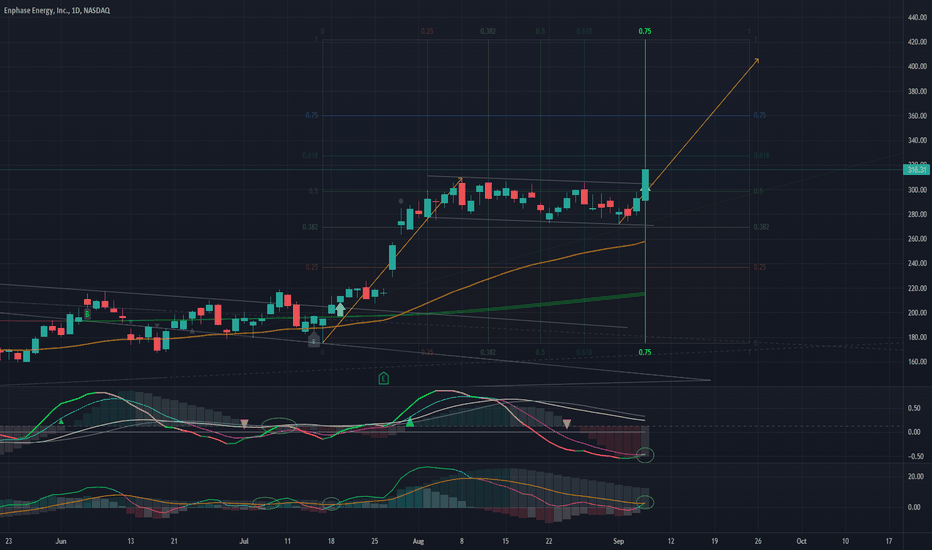
Task: Click the '26' date on the time axis
Action: [x=758, y=541]
